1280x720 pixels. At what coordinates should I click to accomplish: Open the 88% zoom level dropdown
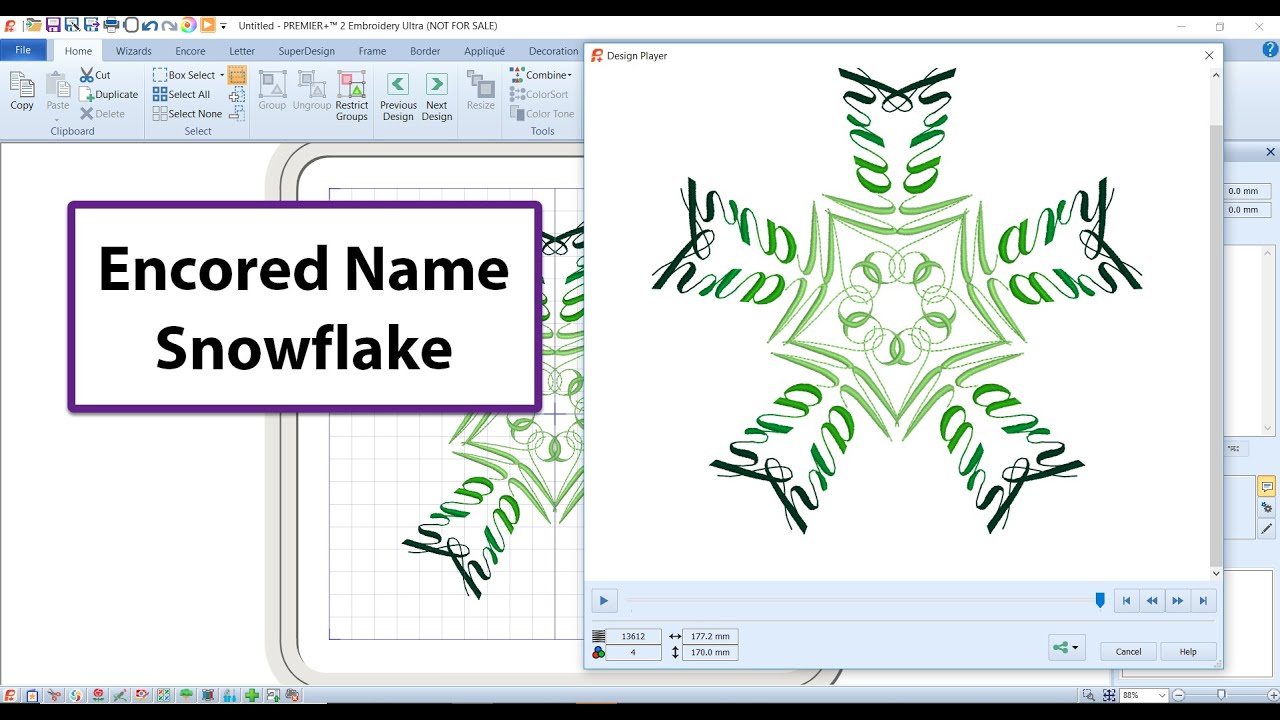(1162, 695)
